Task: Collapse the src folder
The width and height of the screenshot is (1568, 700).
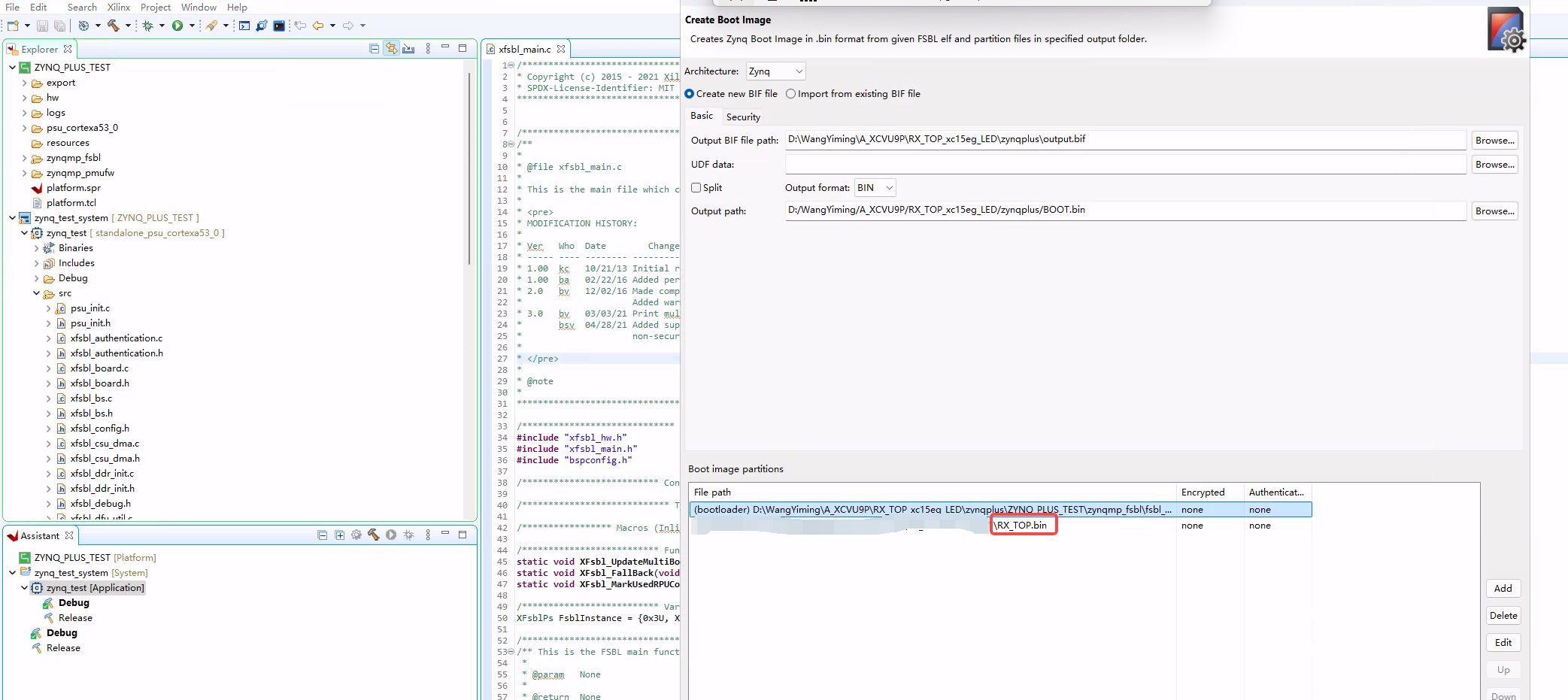Action: tap(36, 293)
